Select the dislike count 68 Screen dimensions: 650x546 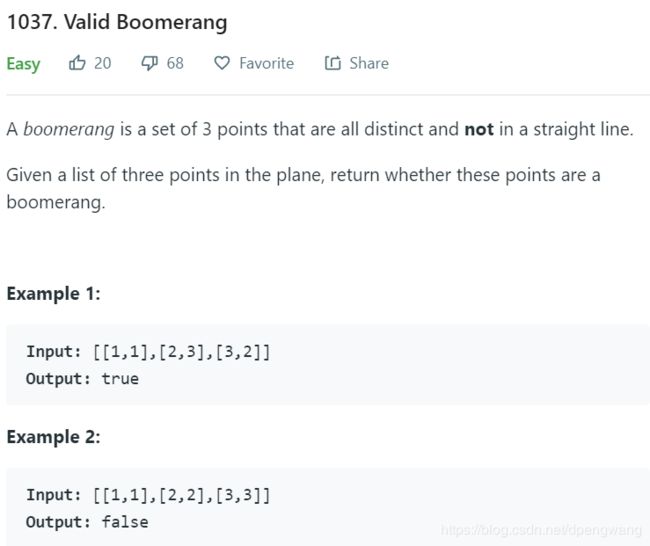tap(175, 63)
